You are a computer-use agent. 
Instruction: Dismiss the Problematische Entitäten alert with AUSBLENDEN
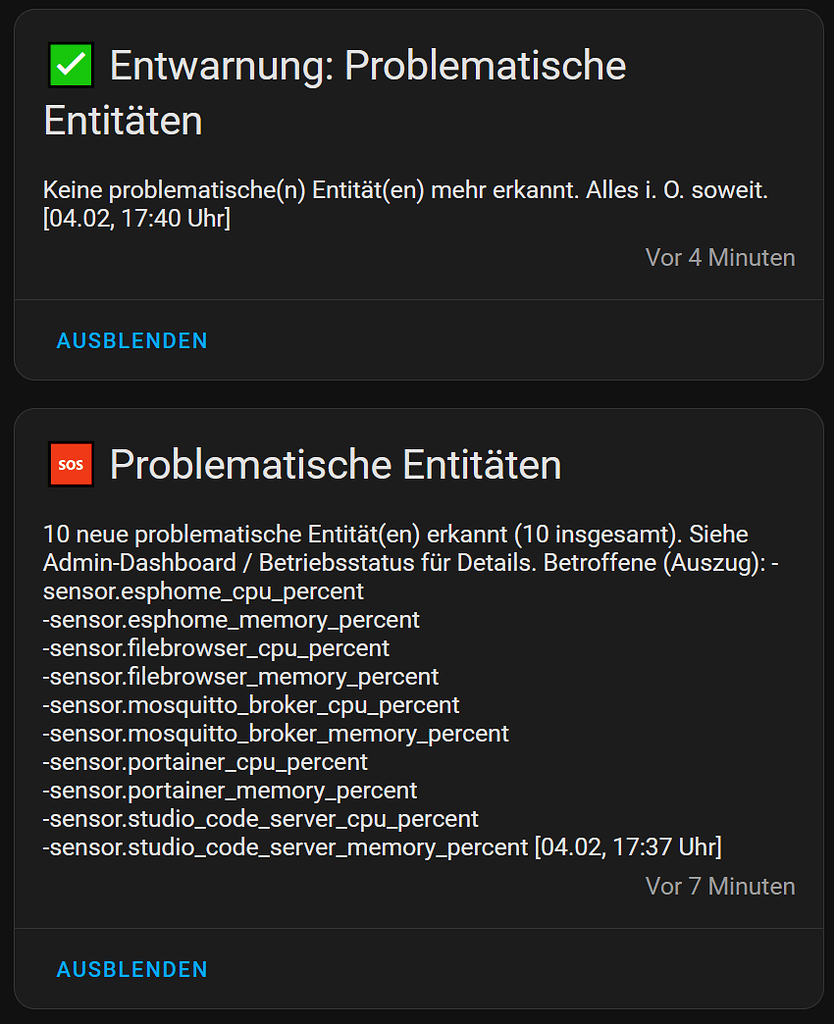pos(131,969)
